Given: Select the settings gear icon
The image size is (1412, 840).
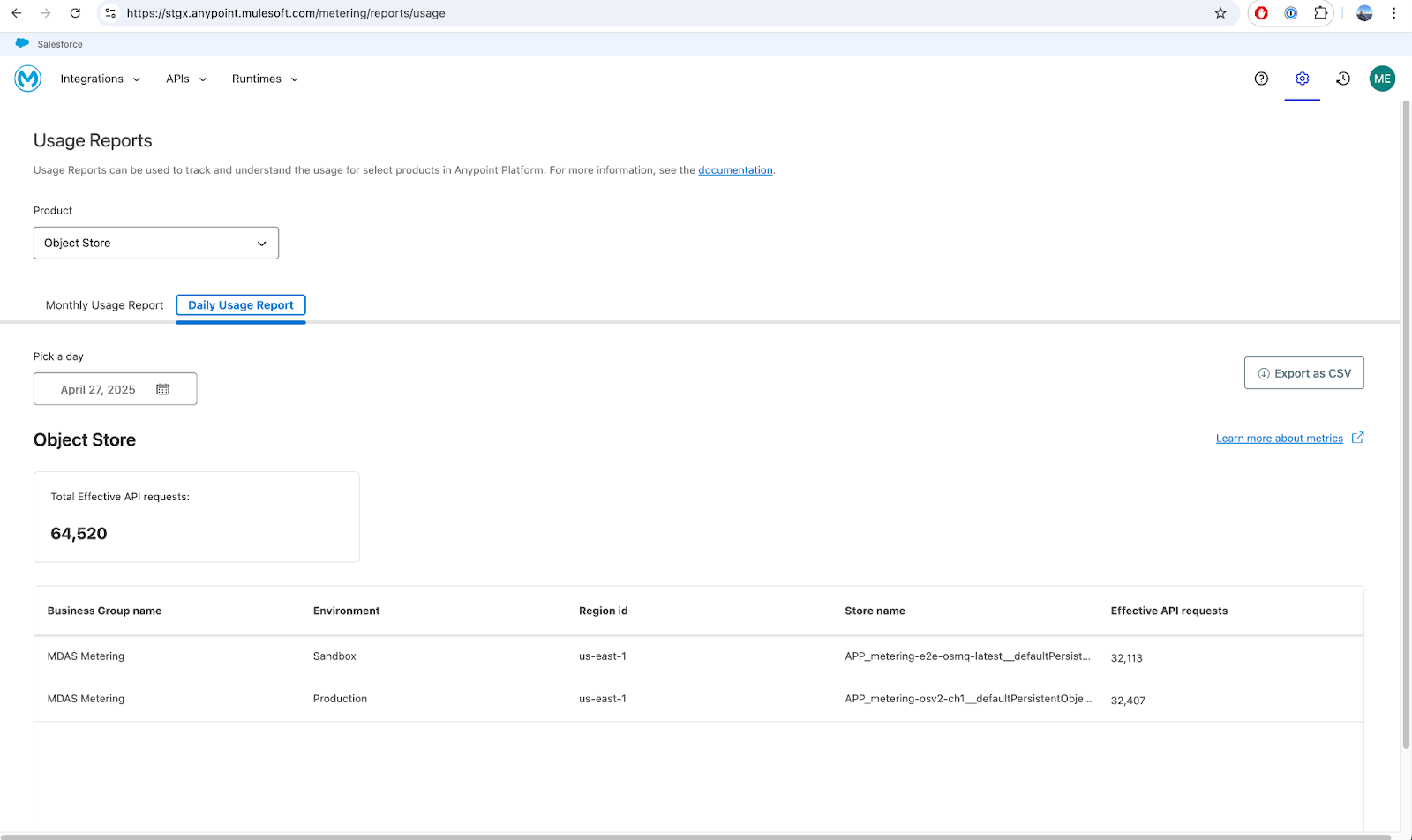Looking at the screenshot, I should click(x=1302, y=79).
